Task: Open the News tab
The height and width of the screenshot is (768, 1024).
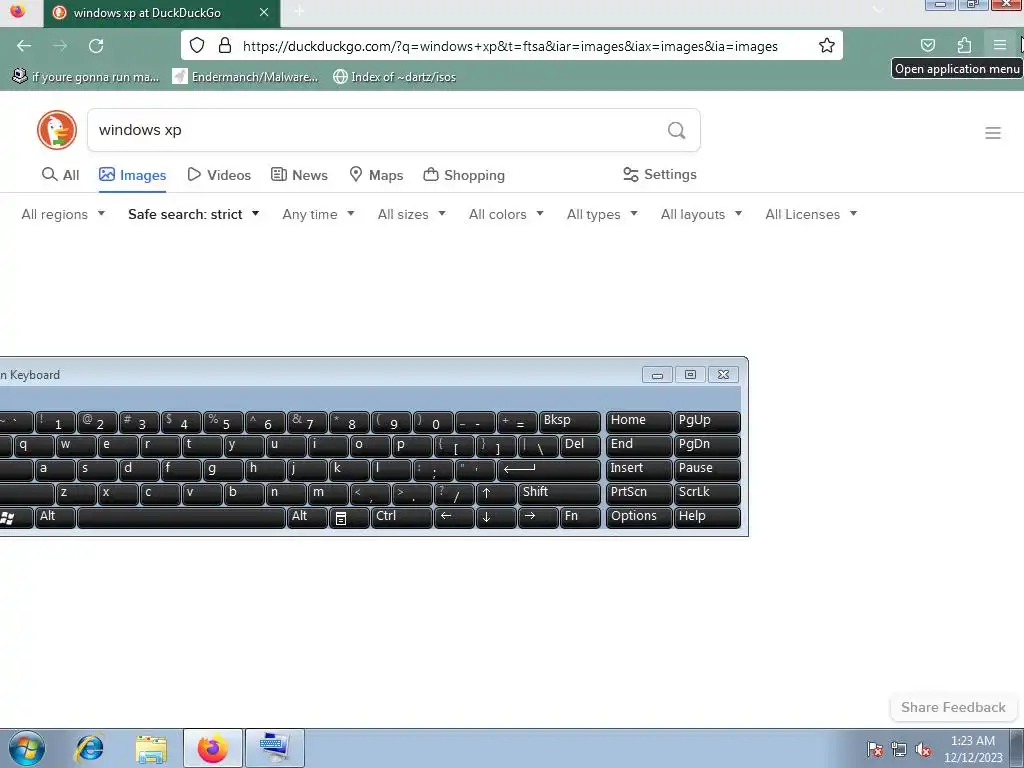Action: (x=299, y=175)
